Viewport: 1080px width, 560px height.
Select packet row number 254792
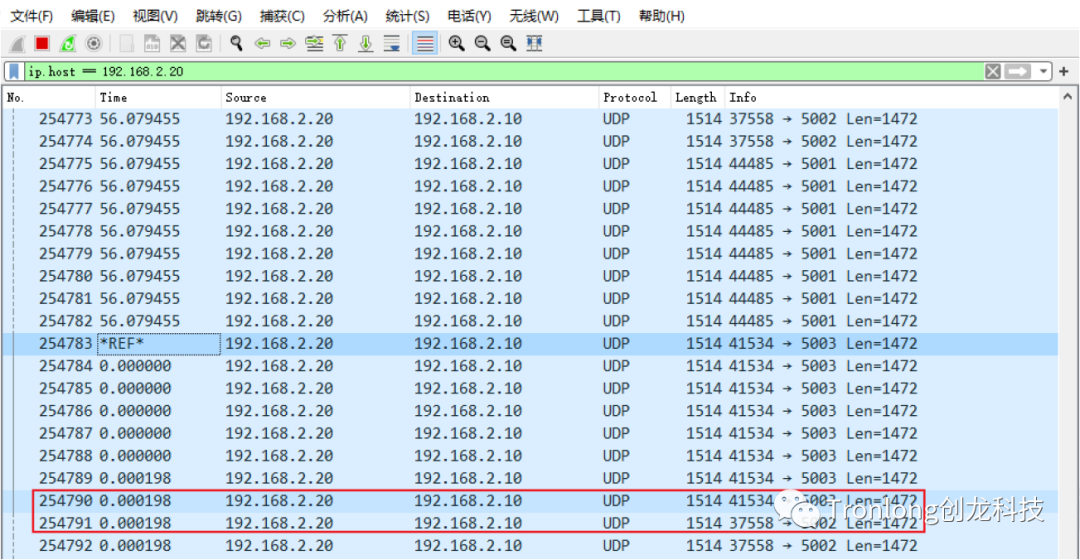coord(530,546)
